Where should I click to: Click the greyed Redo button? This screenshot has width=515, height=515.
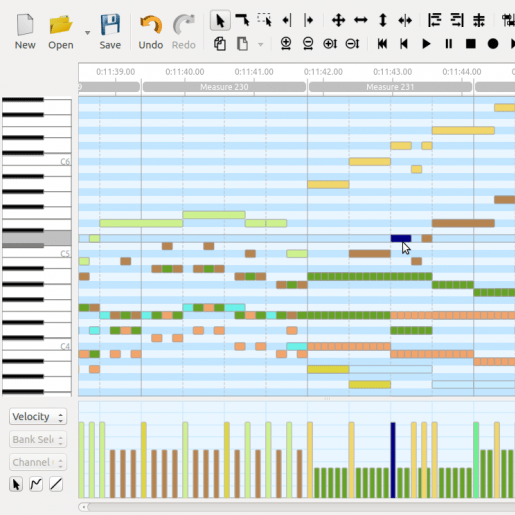[x=184, y=32]
